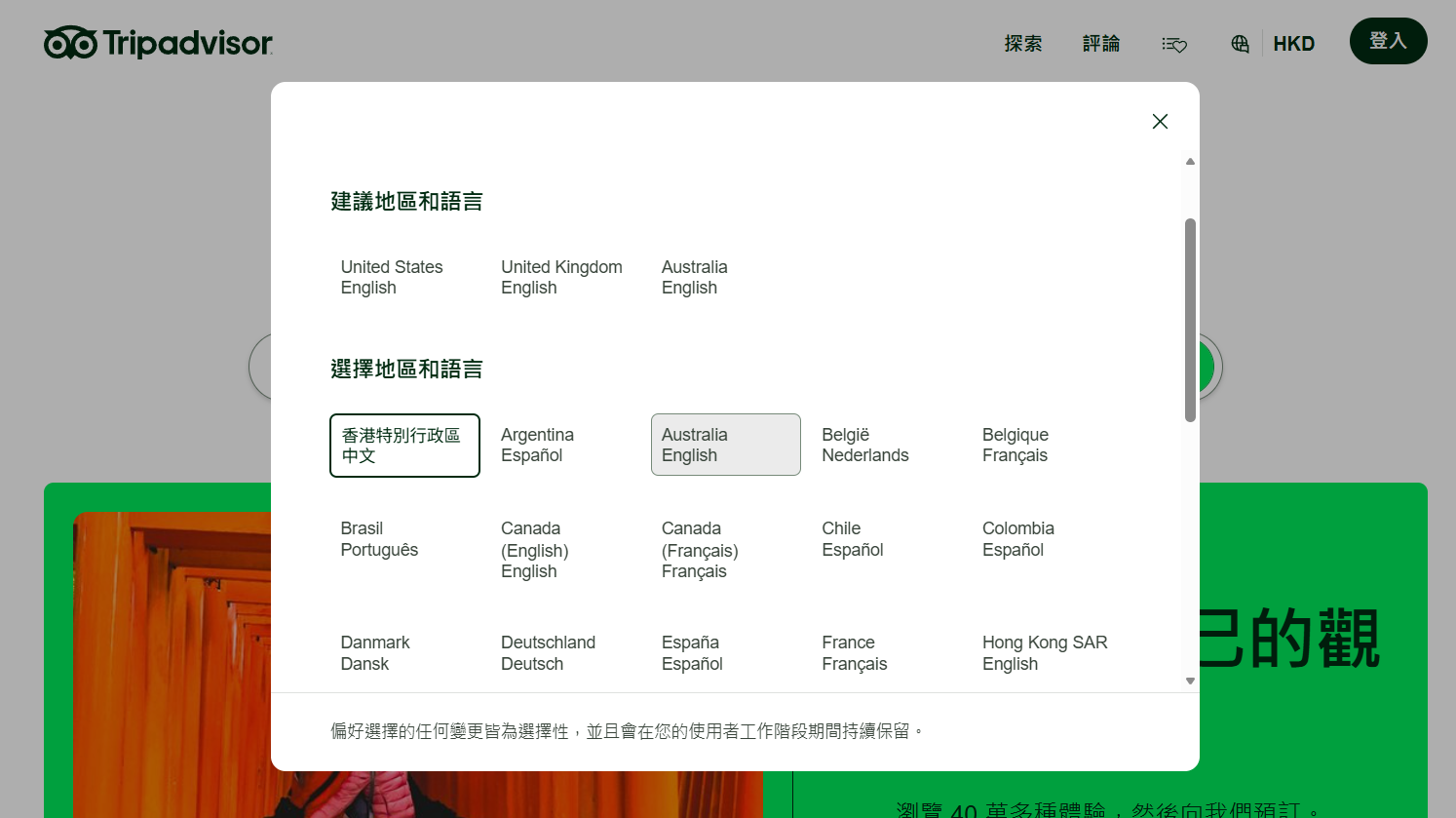
Task: Click the dialog scrollbar down arrow
Action: pos(1190,682)
